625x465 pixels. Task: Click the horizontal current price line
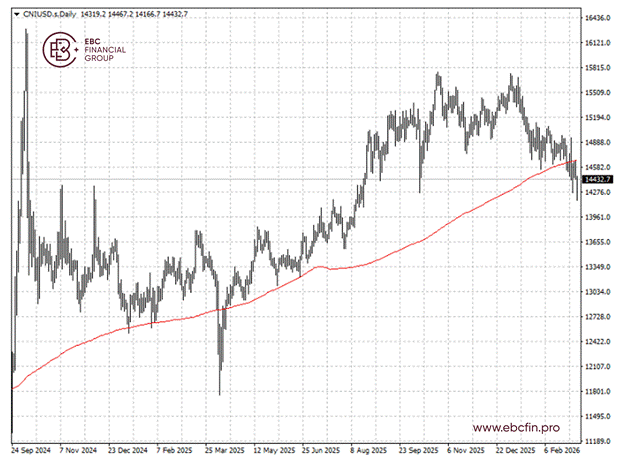click(x=300, y=179)
